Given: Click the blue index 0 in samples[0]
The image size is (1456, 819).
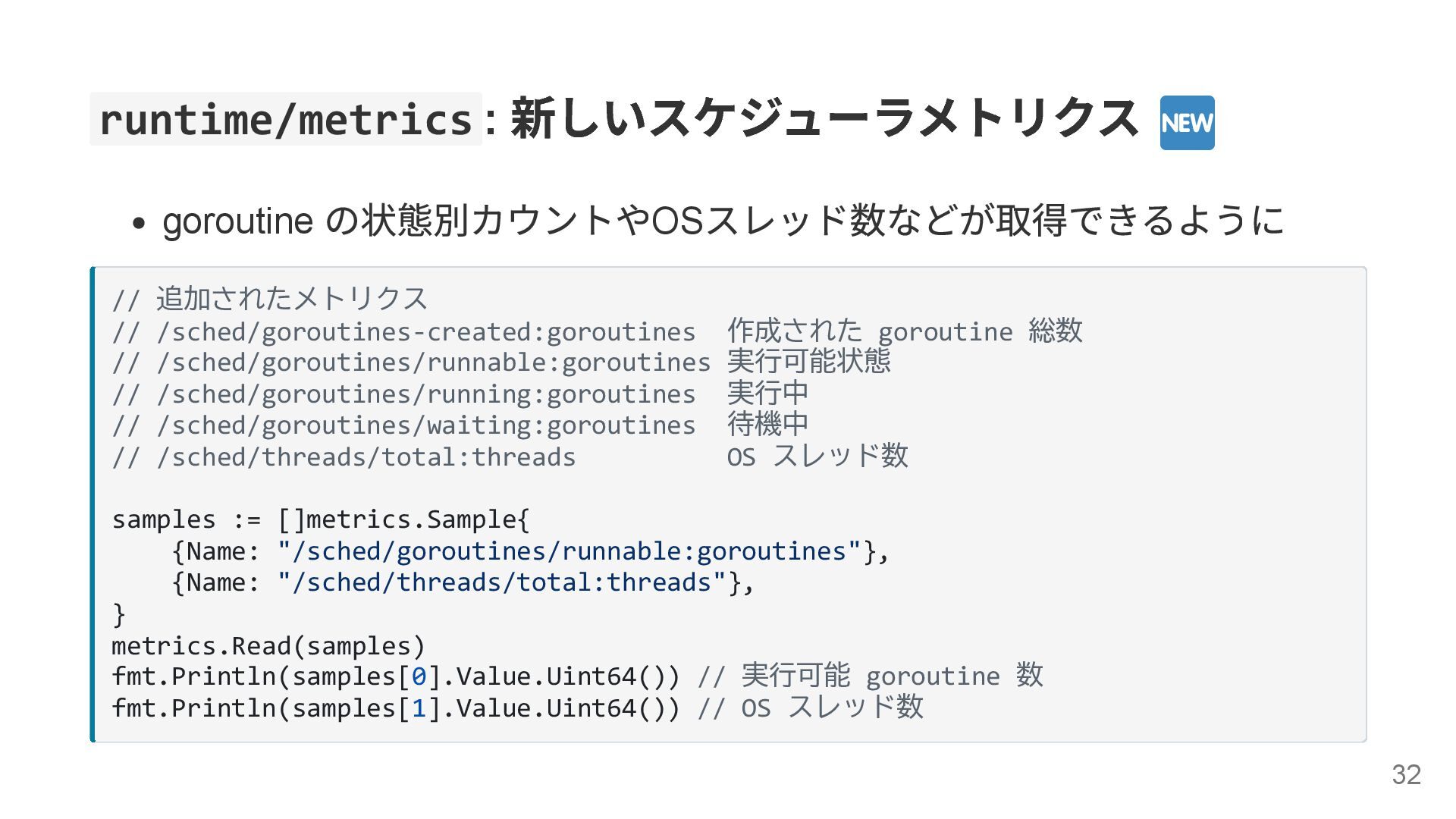Looking at the screenshot, I should [x=419, y=676].
